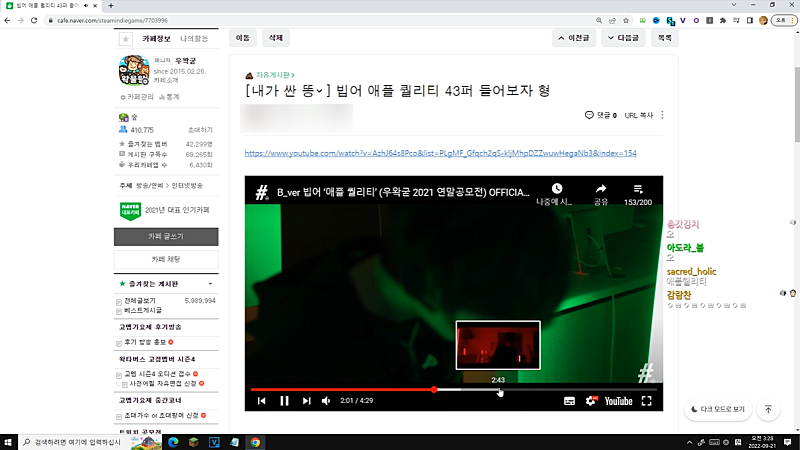Open YouTube player settings gear
The width and height of the screenshot is (800, 450).
pos(591,401)
